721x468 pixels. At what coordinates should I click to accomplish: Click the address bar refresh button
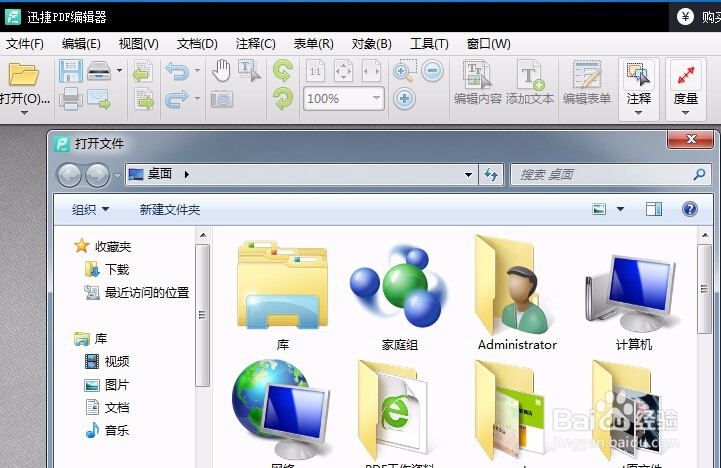(x=491, y=175)
